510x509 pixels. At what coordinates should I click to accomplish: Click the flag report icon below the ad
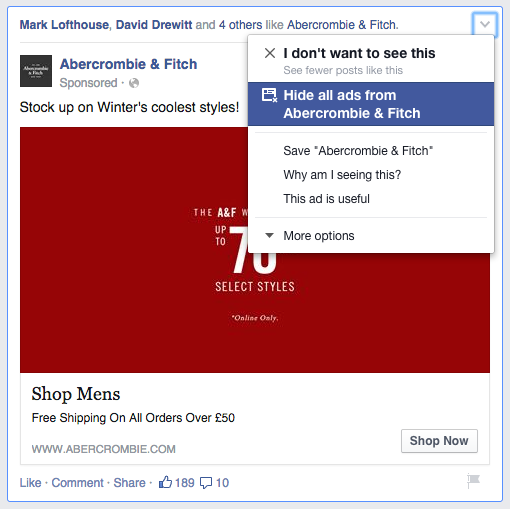pos(473,481)
